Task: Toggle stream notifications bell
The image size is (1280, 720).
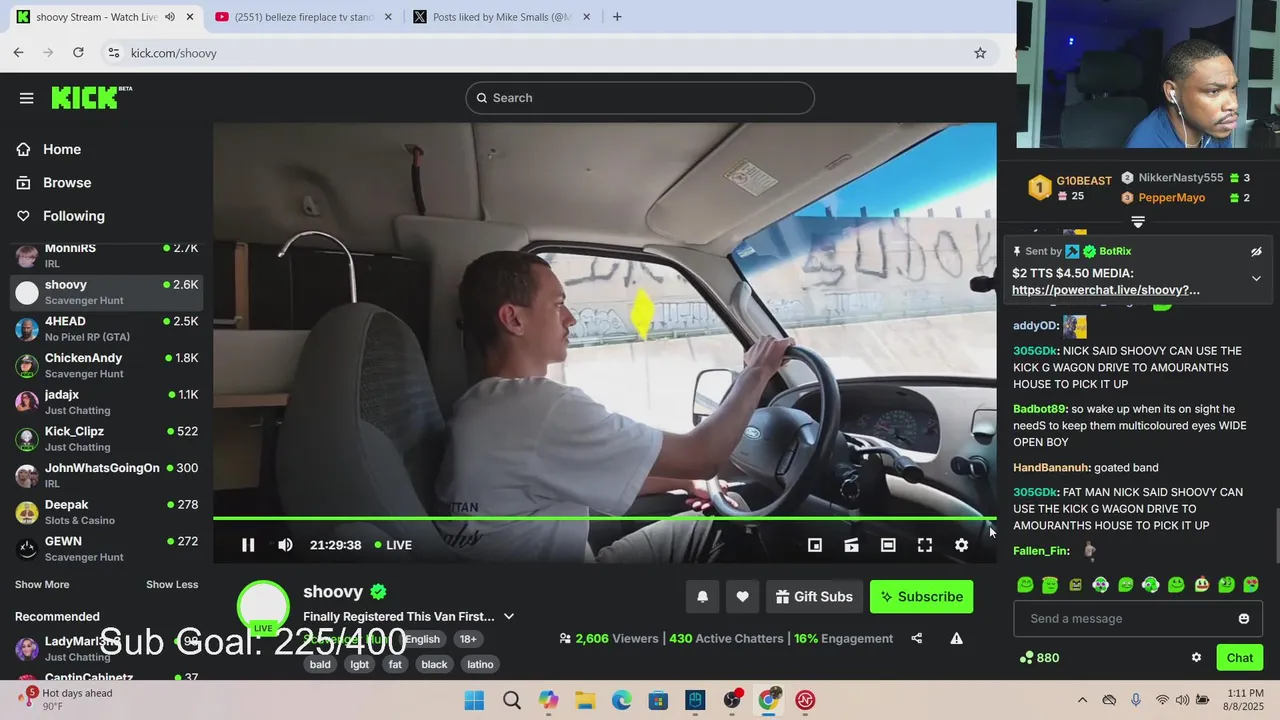Action: [x=702, y=597]
